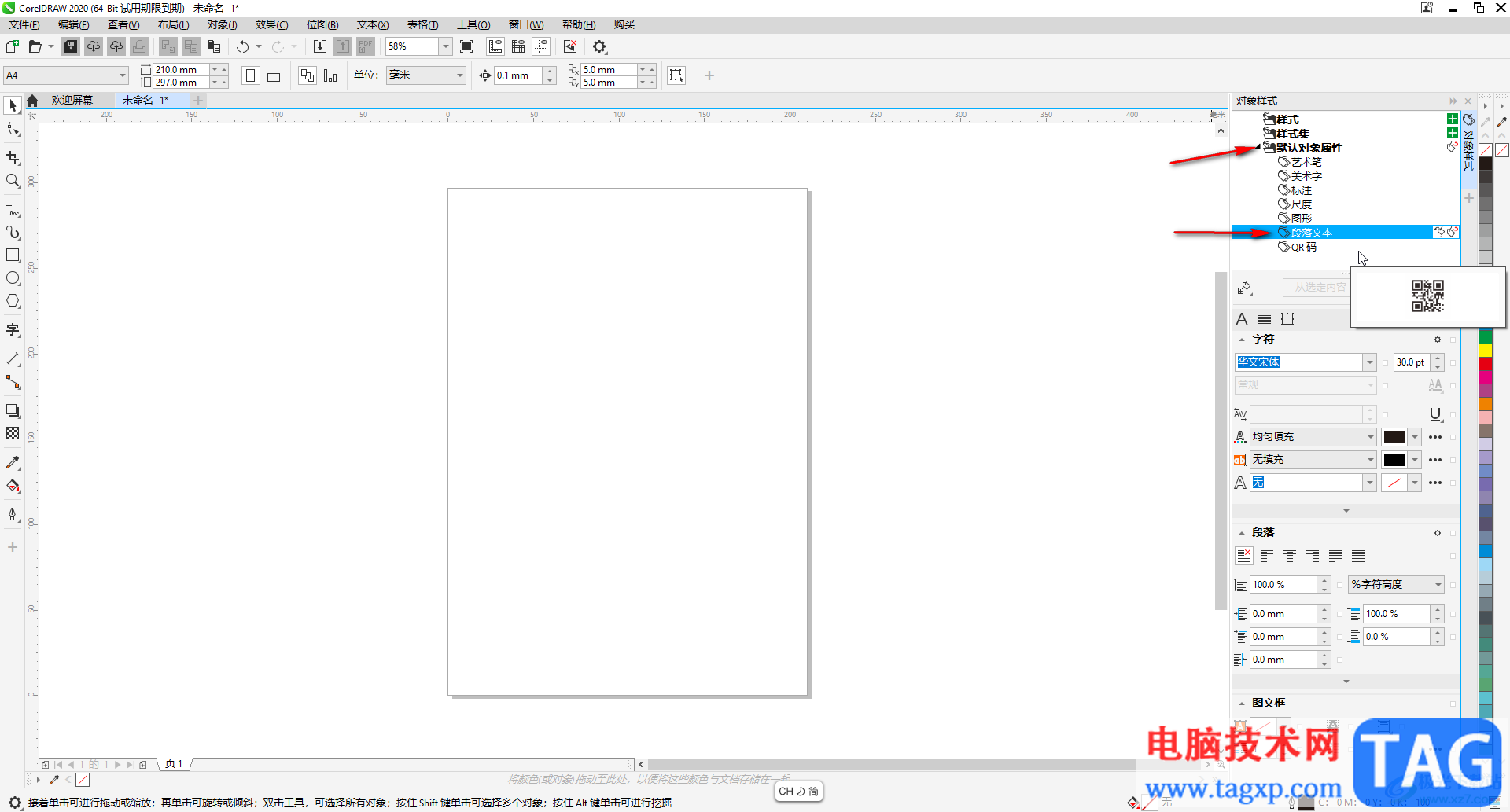The image size is (1510, 812).
Task: Center align paragraph text
Action: point(1290,557)
